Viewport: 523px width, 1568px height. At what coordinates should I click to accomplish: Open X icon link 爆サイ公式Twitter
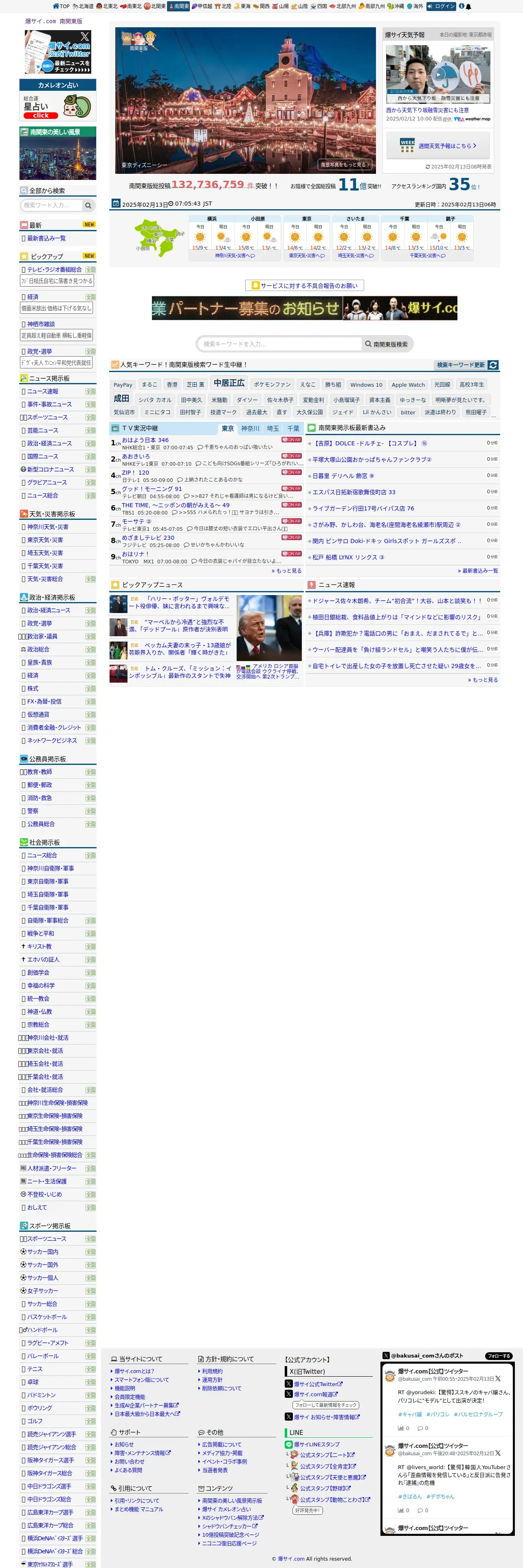(289, 1384)
